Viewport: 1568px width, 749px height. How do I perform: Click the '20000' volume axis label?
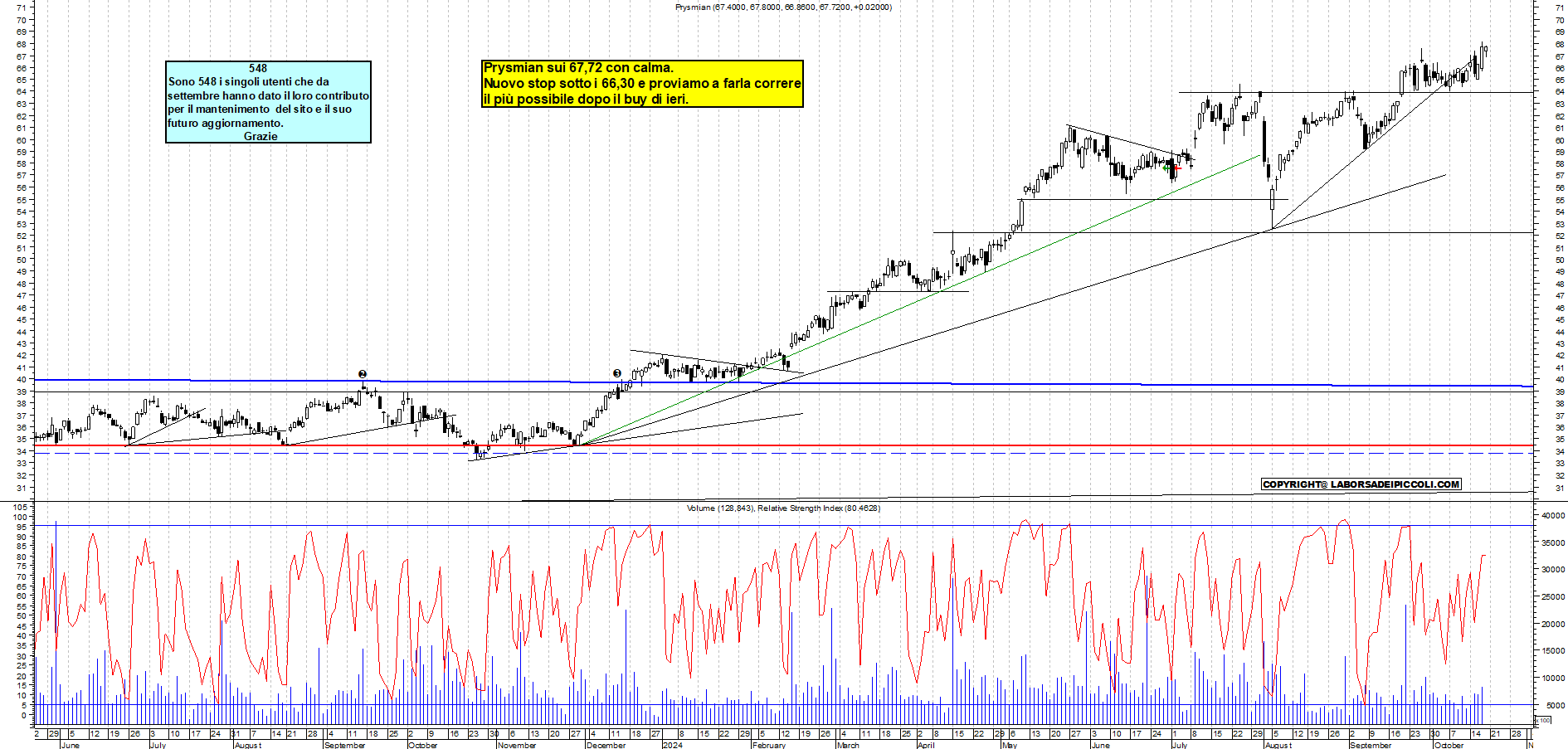pos(1553,624)
